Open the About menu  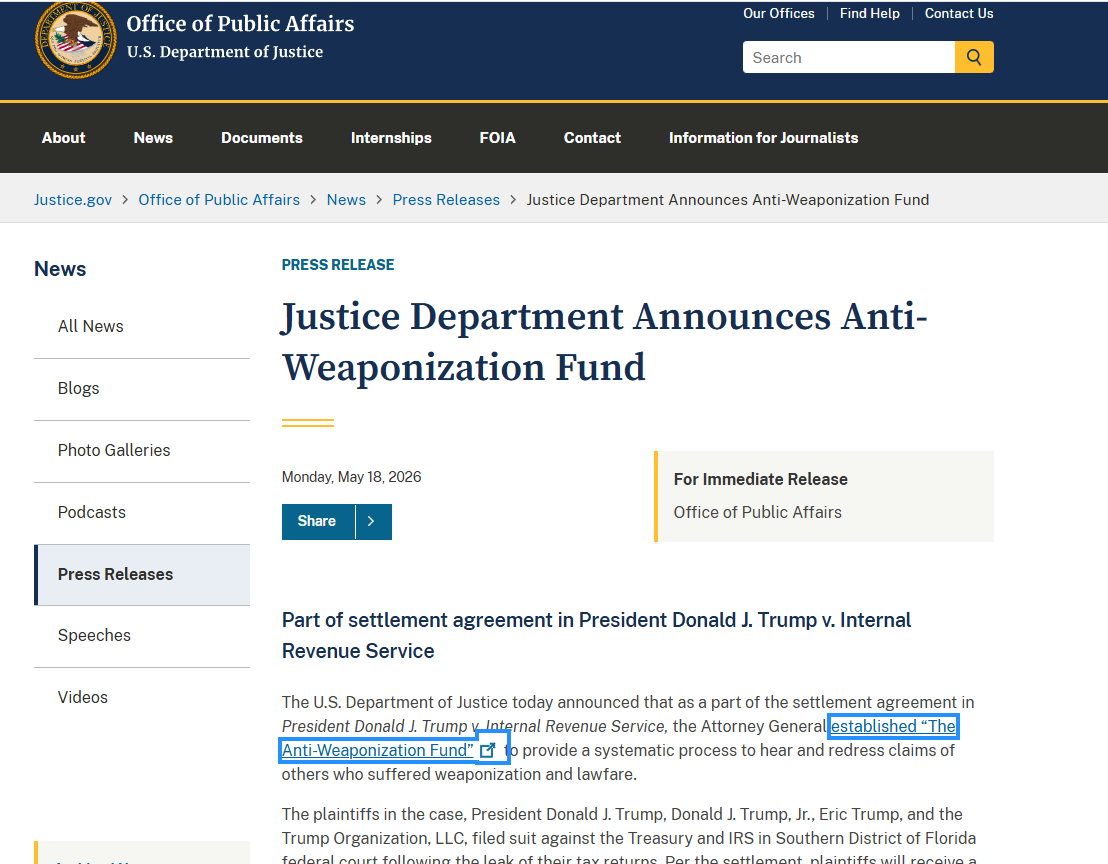pos(64,138)
